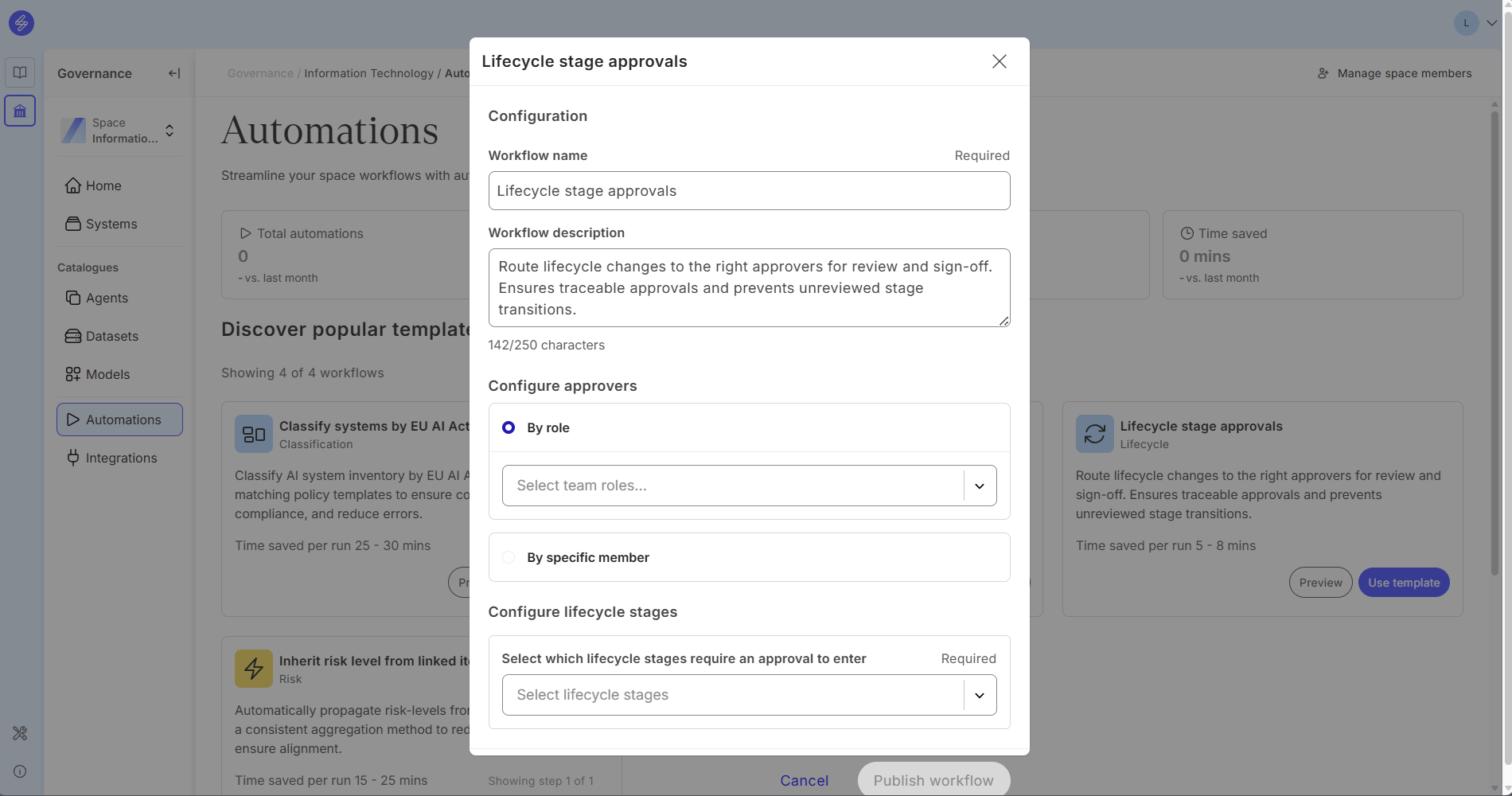Click into the Workflow name field
The width and height of the screenshot is (1512, 796).
pos(748,191)
